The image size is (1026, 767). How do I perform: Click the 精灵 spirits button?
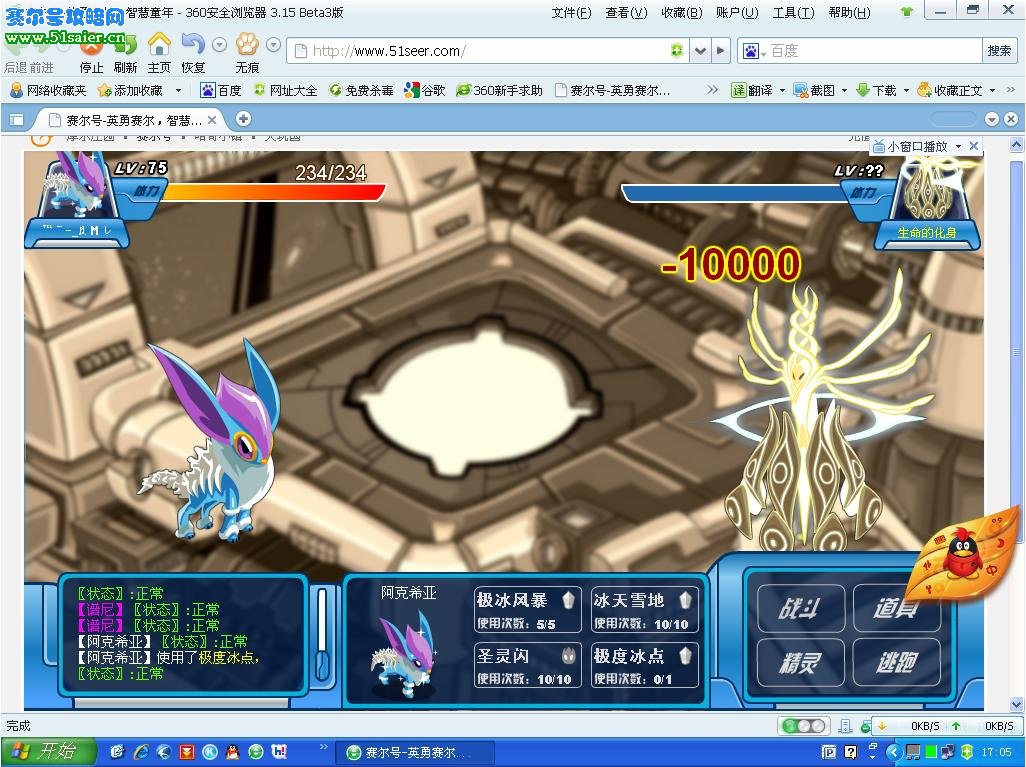coord(800,662)
